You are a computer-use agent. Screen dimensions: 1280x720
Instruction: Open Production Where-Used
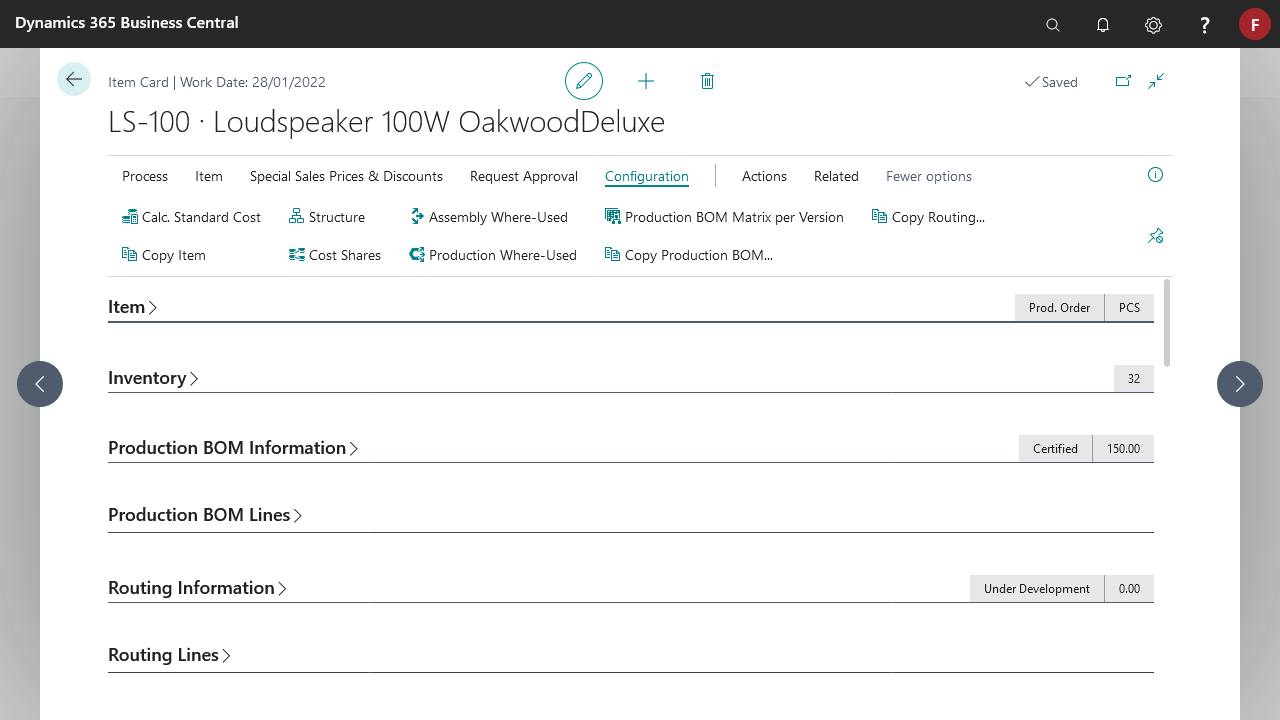493,255
